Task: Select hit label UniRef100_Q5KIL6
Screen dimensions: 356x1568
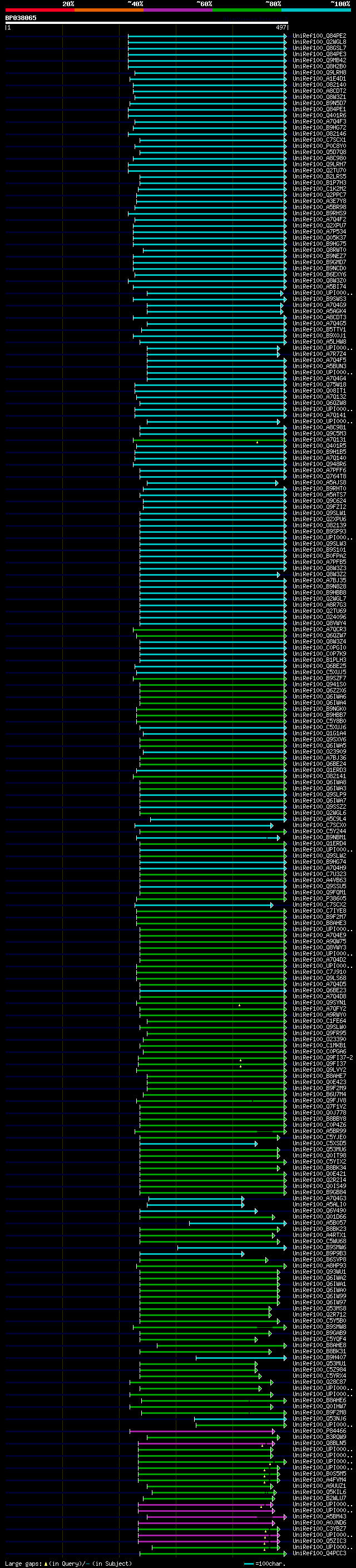Action: click(x=319, y=1492)
